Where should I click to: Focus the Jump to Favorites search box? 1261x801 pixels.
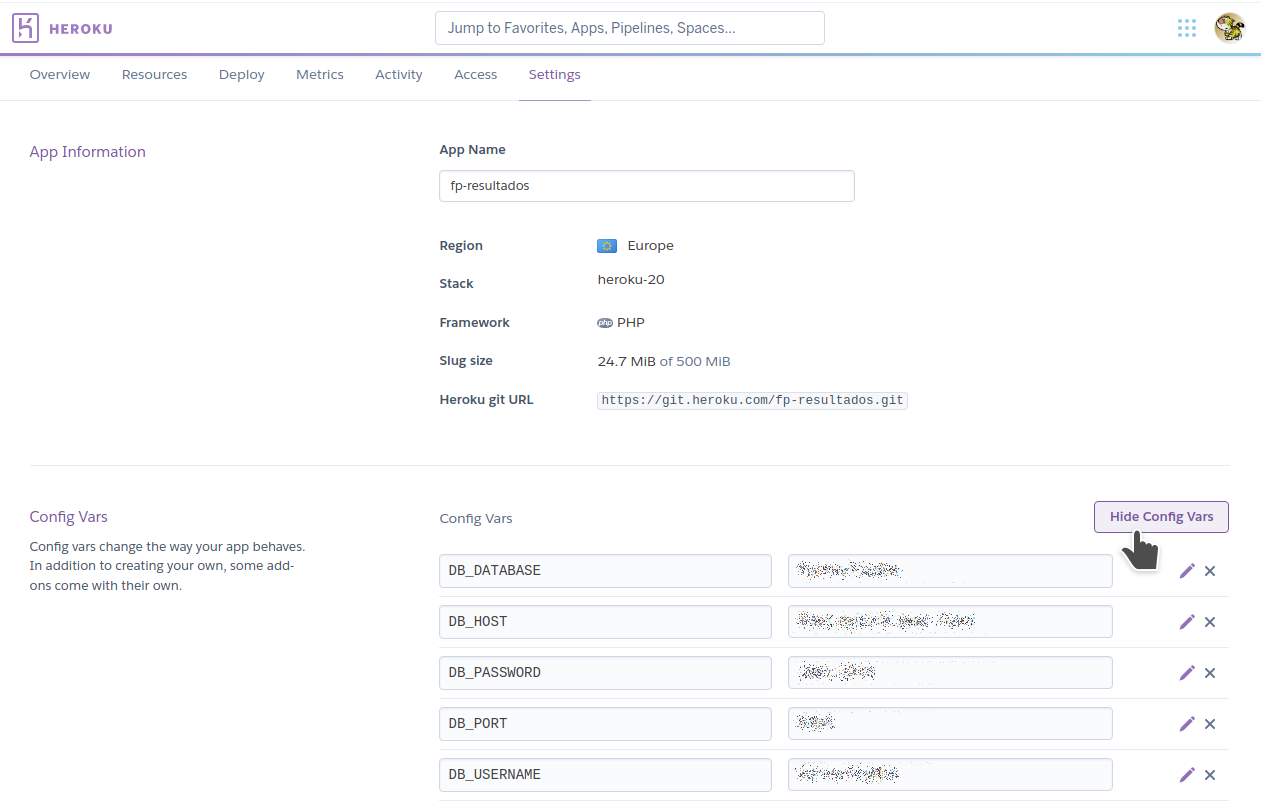(630, 28)
